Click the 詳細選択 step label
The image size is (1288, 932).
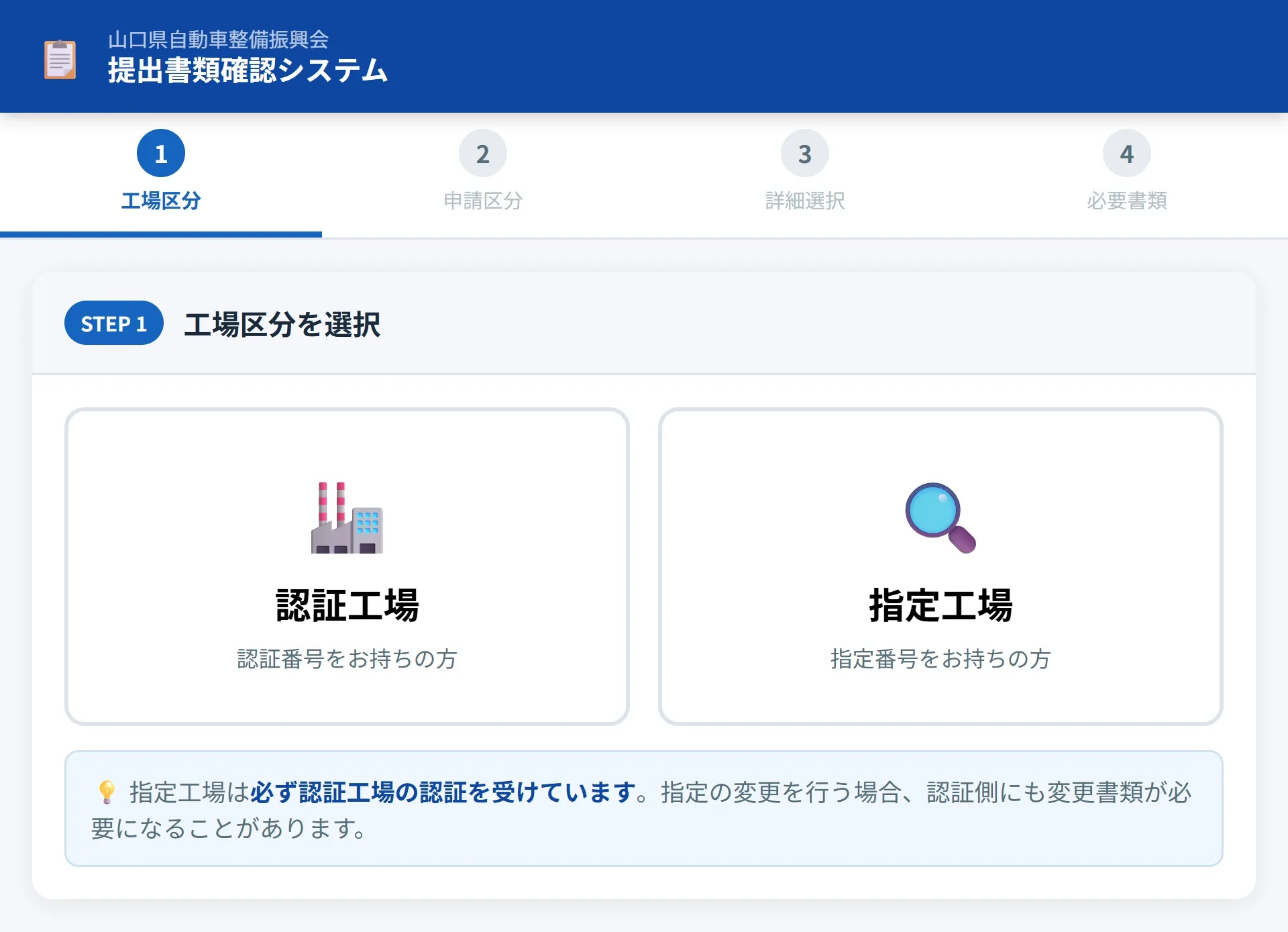(x=805, y=201)
